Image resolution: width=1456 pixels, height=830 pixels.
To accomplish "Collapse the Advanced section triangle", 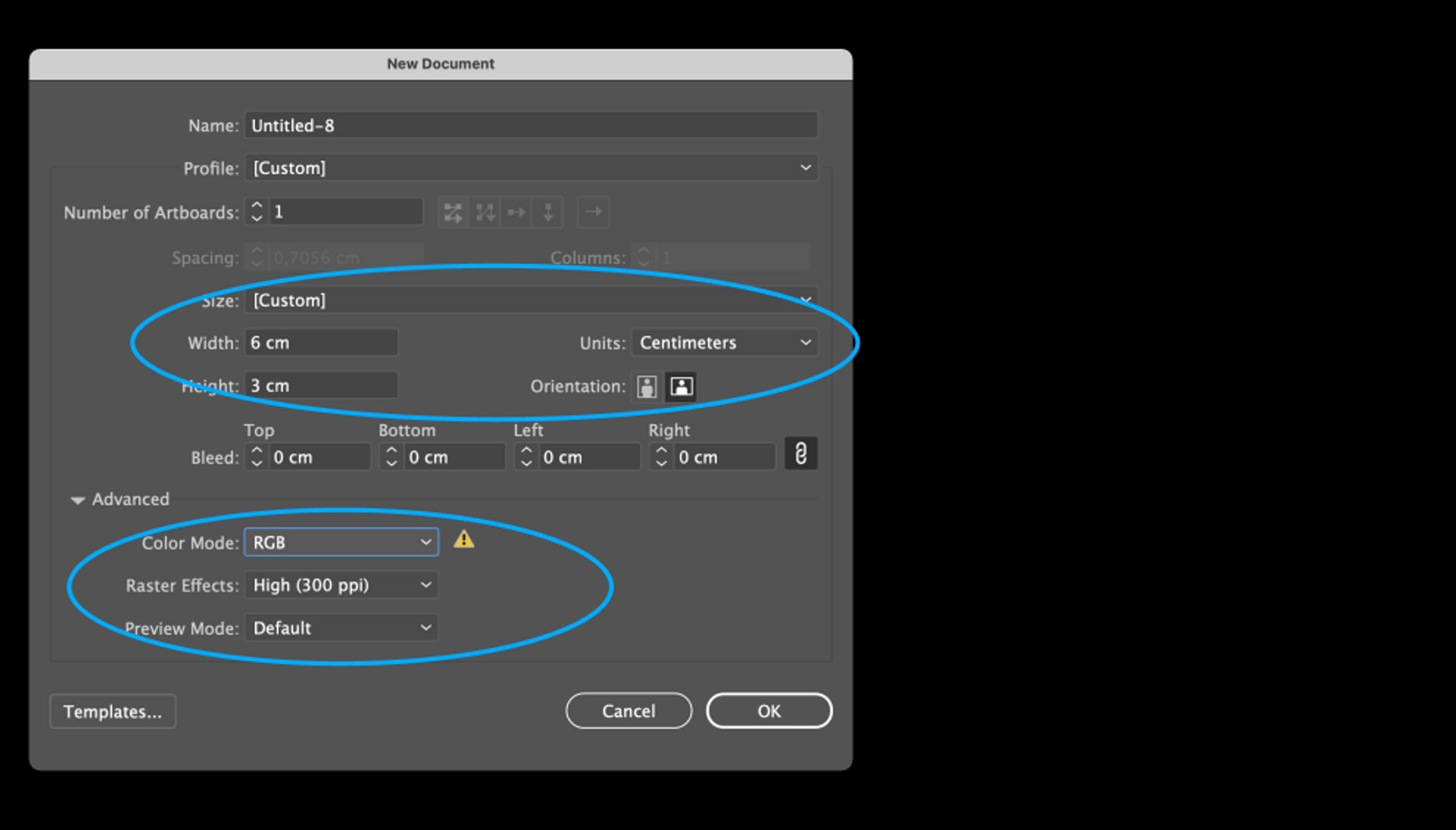I will point(77,500).
